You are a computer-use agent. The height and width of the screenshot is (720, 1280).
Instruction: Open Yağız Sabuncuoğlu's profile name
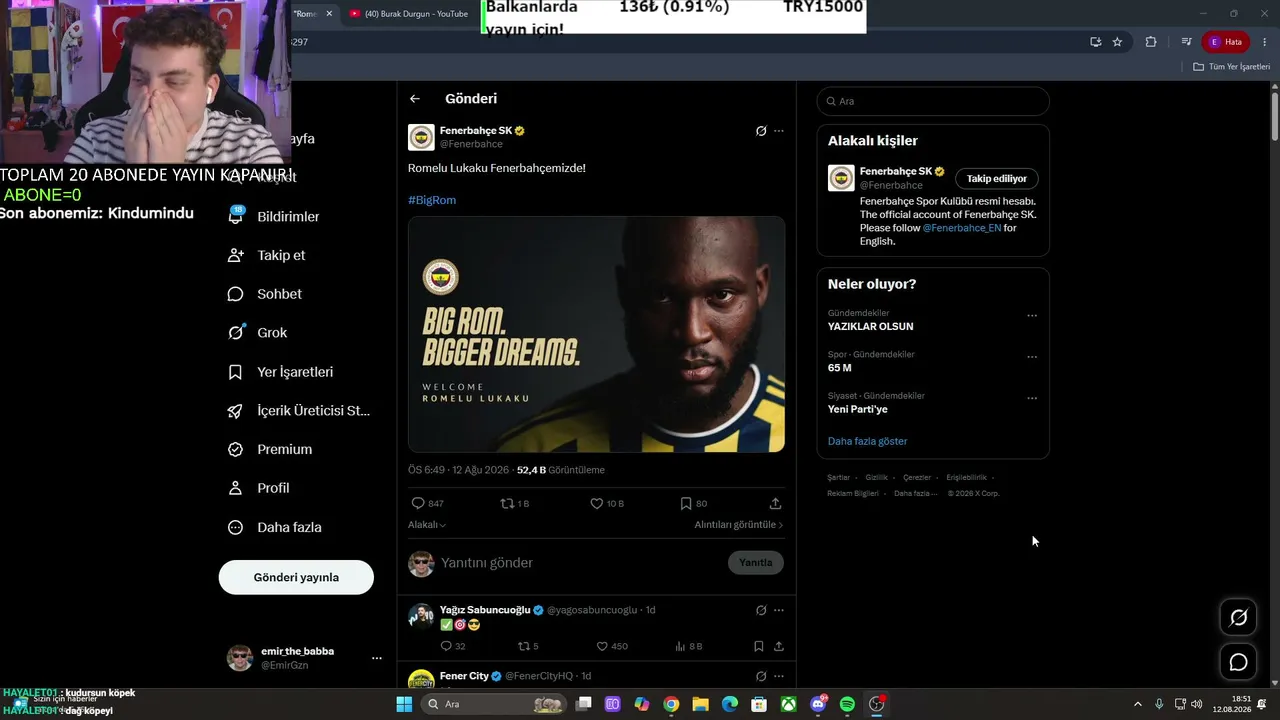486,610
